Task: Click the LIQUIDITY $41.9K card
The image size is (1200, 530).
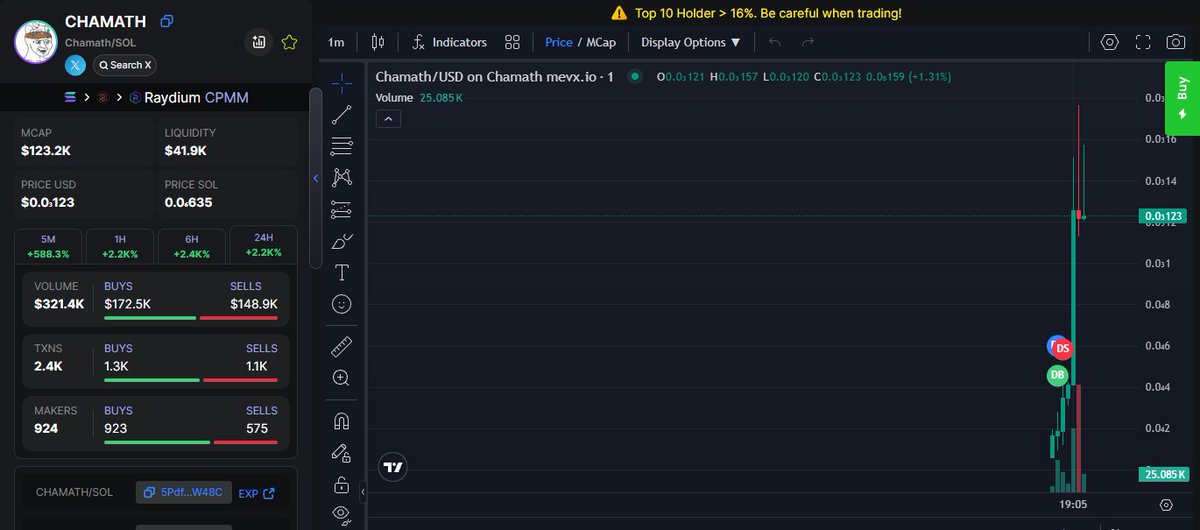Action: pyautogui.click(x=227, y=142)
